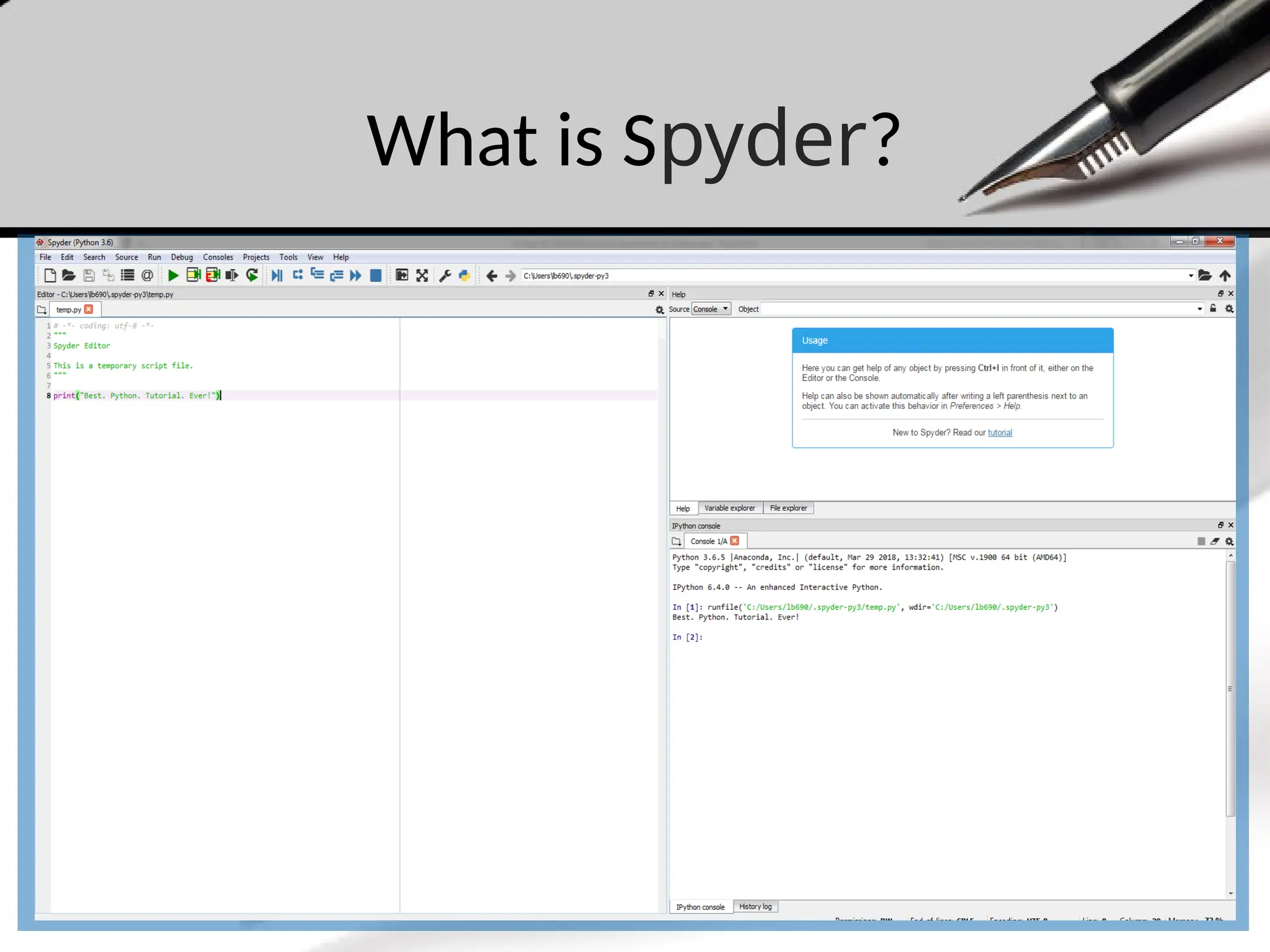Open the Debug menu
Viewport: 1270px width, 952px height.
click(x=182, y=257)
